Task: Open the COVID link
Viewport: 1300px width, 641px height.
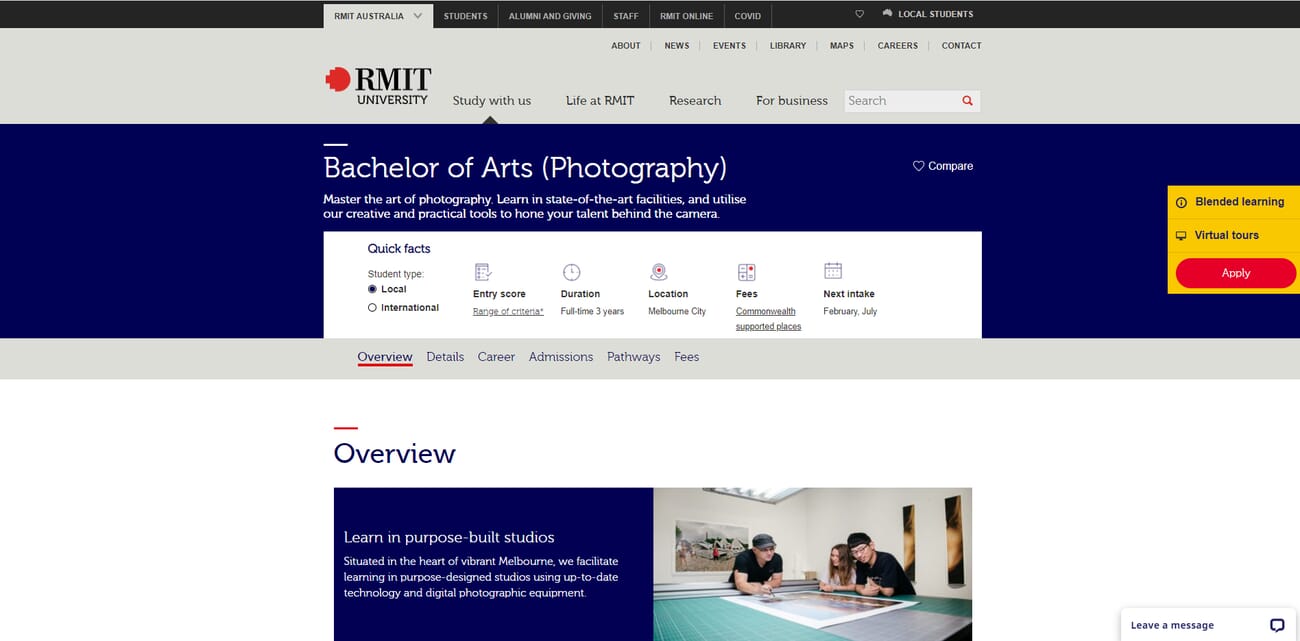Action: tap(748, 16)
